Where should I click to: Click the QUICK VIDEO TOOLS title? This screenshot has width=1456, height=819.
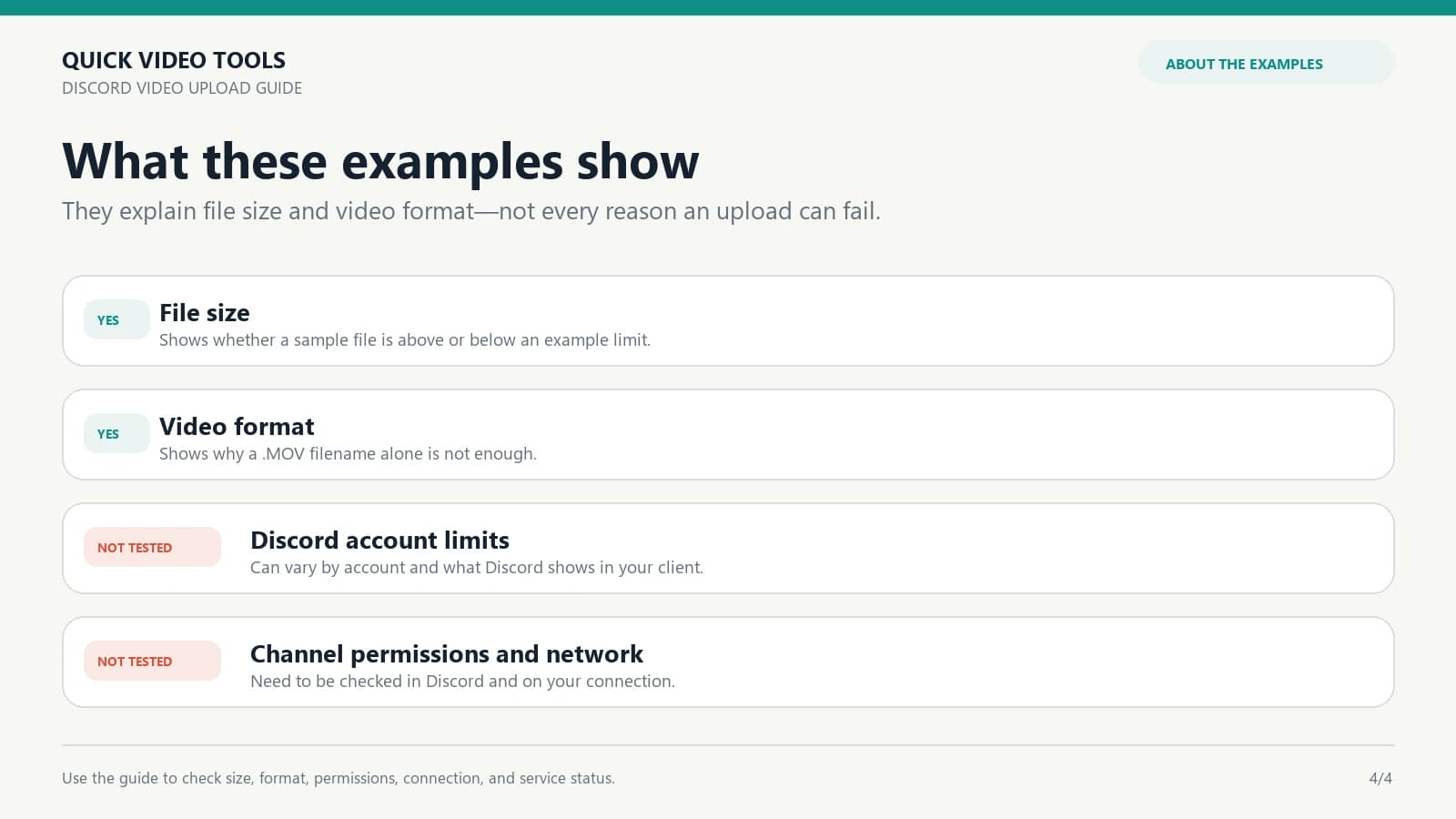[x=174, y=60]
